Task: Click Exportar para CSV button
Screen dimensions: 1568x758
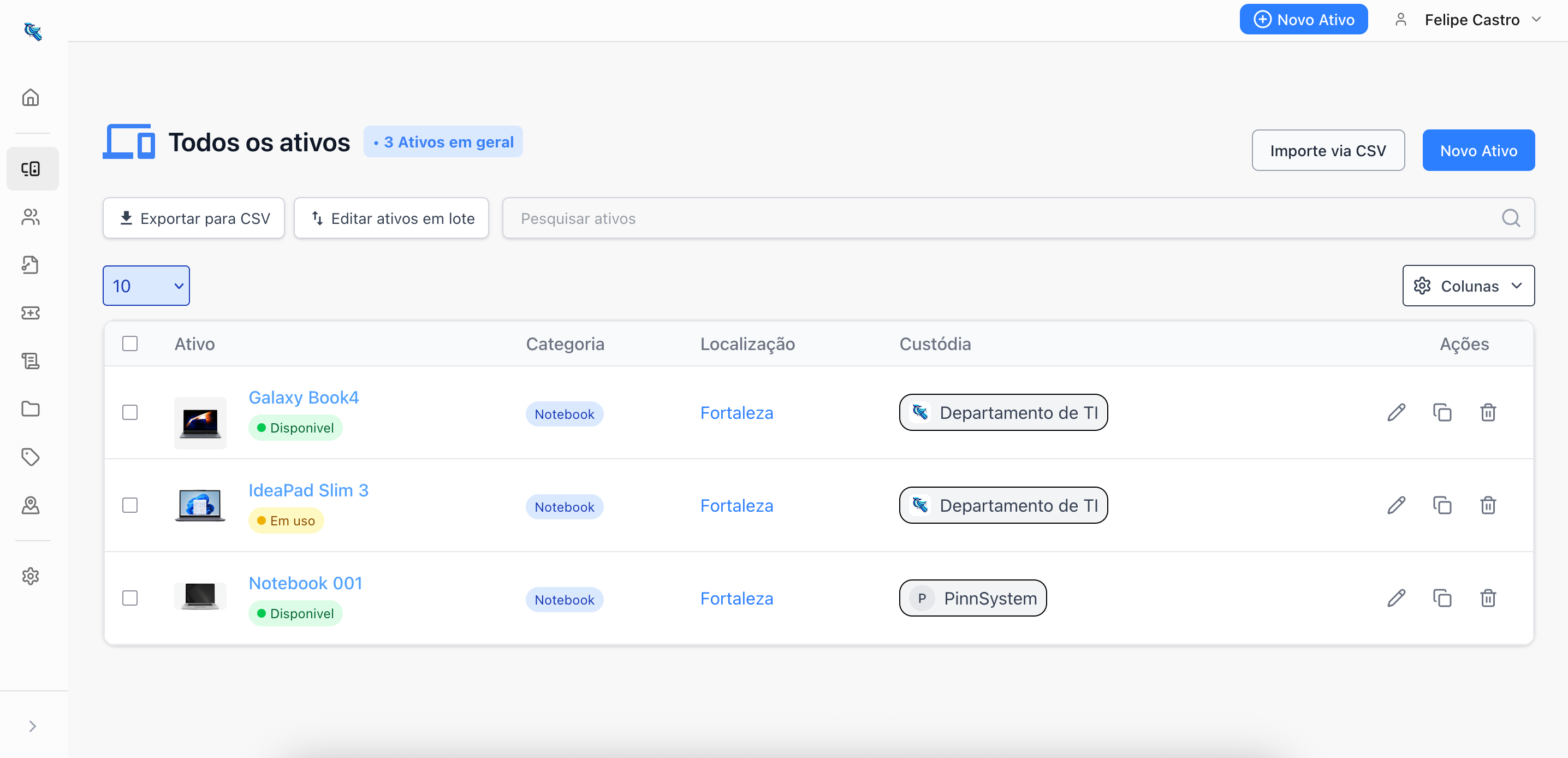Action: click(x=194, y=218)
